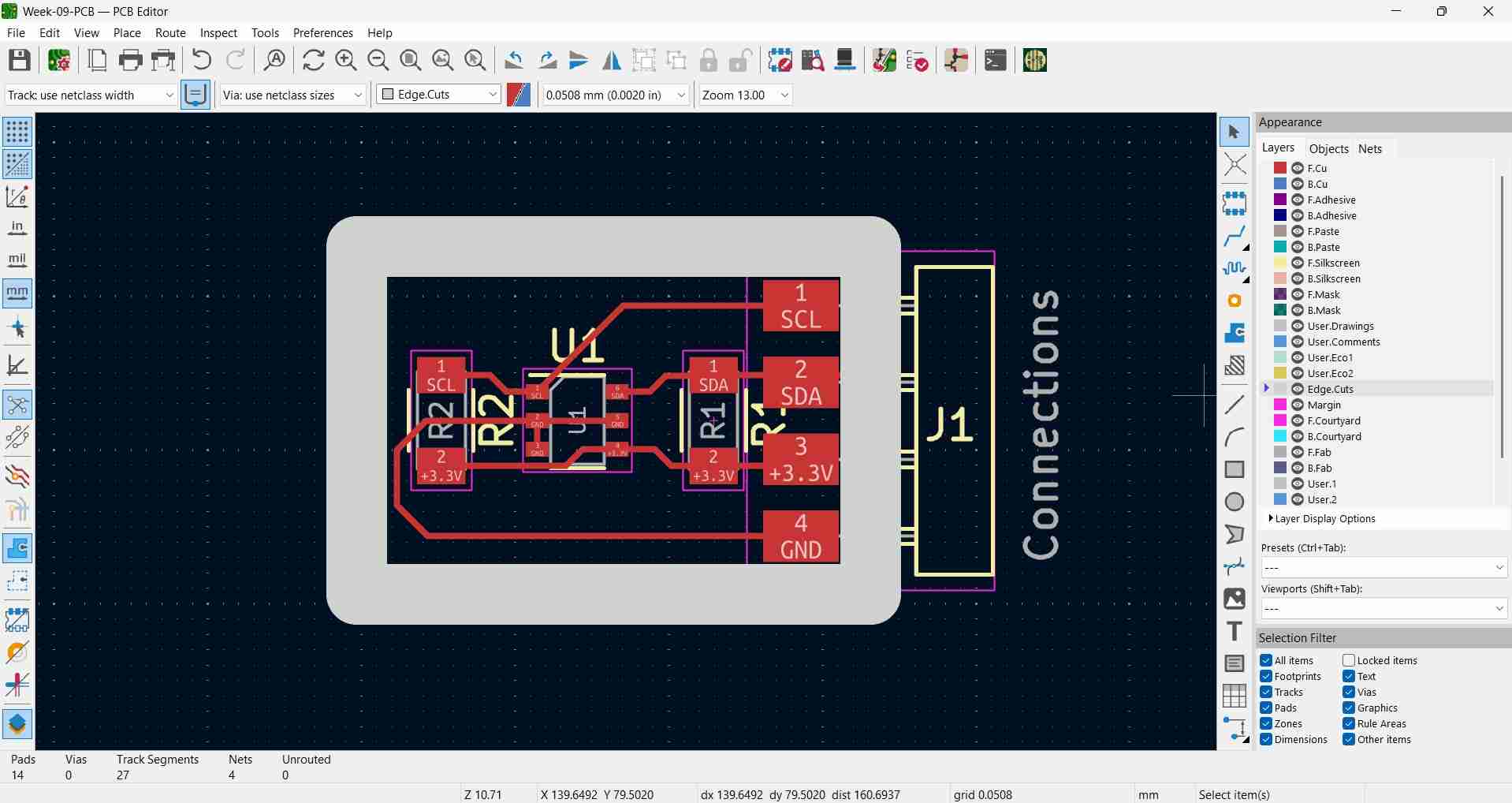Select the Draw arc tool
Viewport: 1512px width, 803px height.
pos(1235,437)
